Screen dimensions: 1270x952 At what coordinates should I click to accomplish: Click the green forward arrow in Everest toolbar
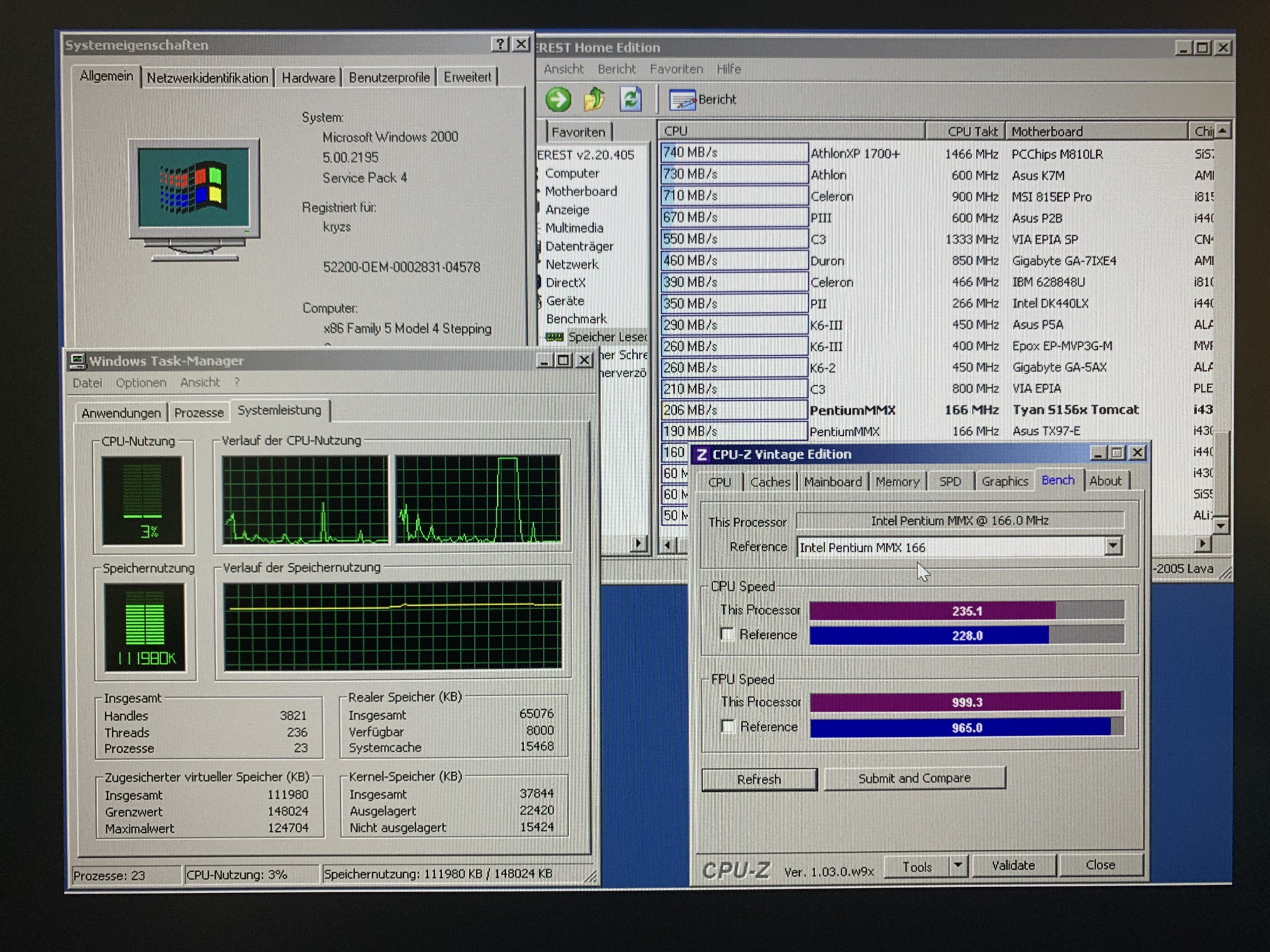(558, 100)
